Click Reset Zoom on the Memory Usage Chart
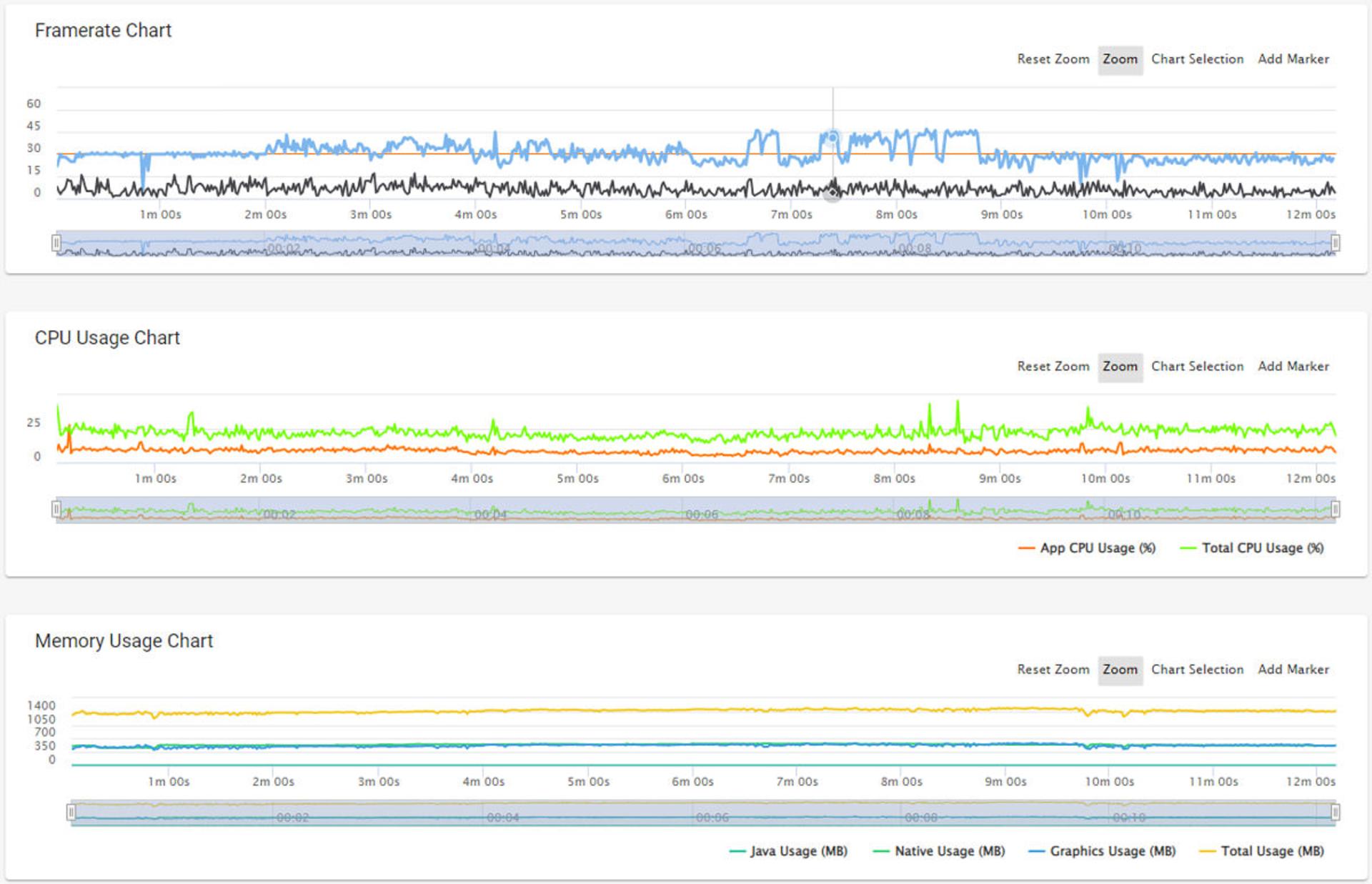The width and height of the screenshot is (1372, 884). pos(1053,670)
